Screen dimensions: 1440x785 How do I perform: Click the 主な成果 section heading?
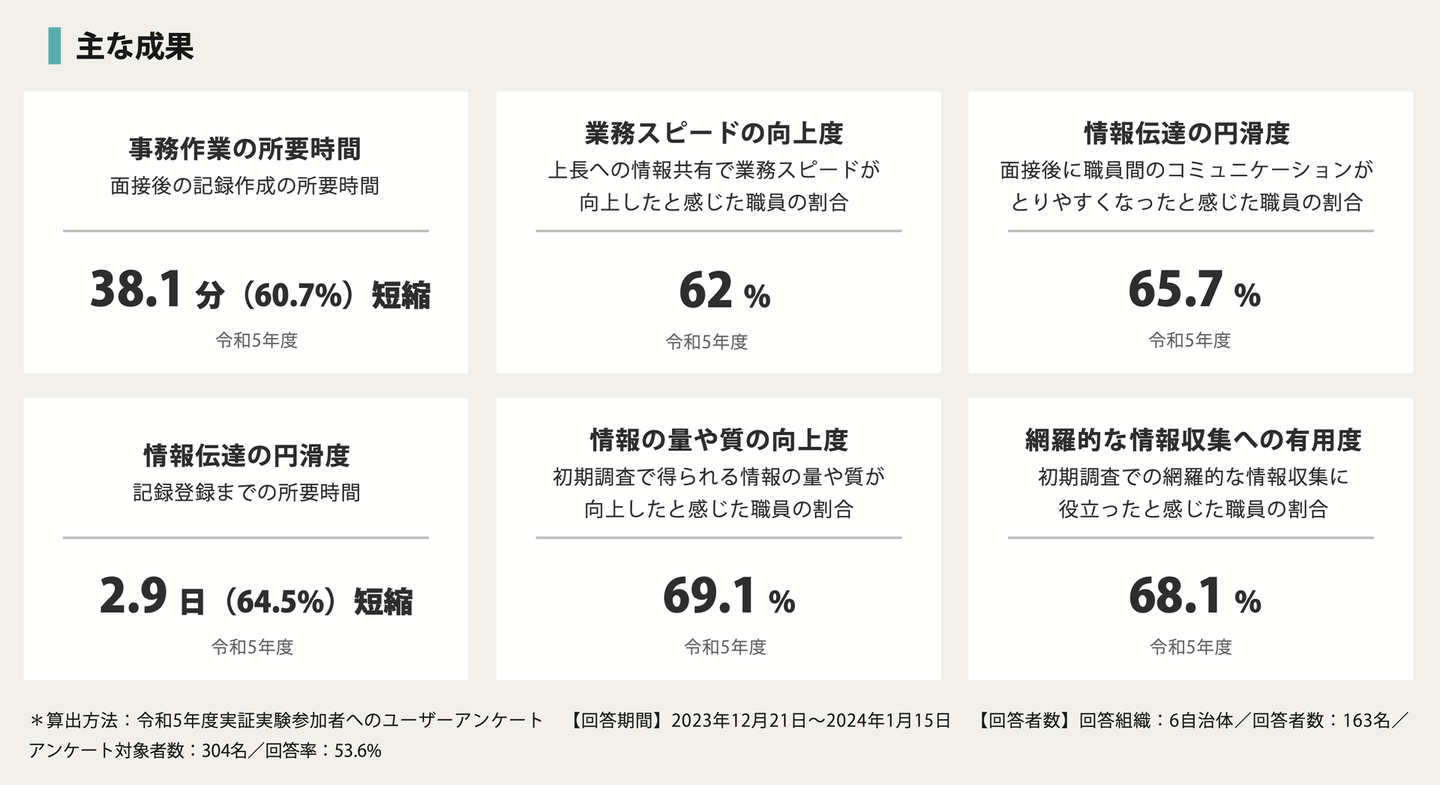[134, 47]
